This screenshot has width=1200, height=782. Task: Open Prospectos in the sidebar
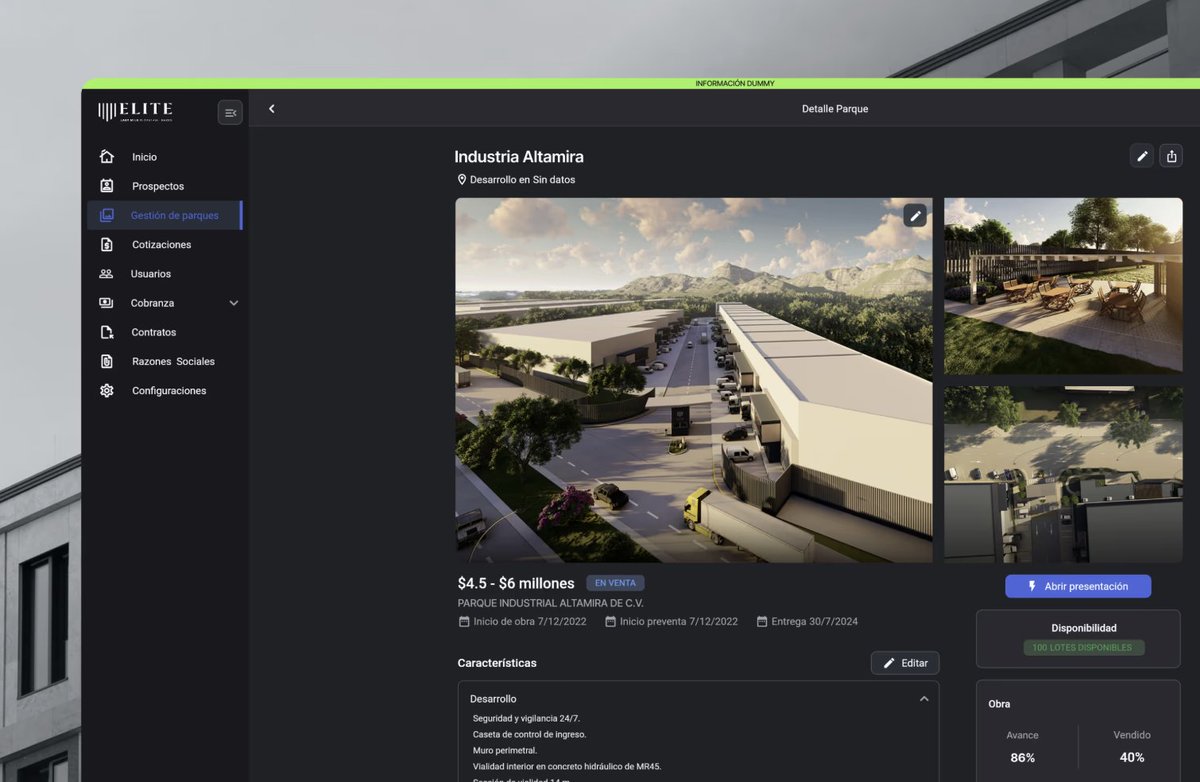click(158, 186)
